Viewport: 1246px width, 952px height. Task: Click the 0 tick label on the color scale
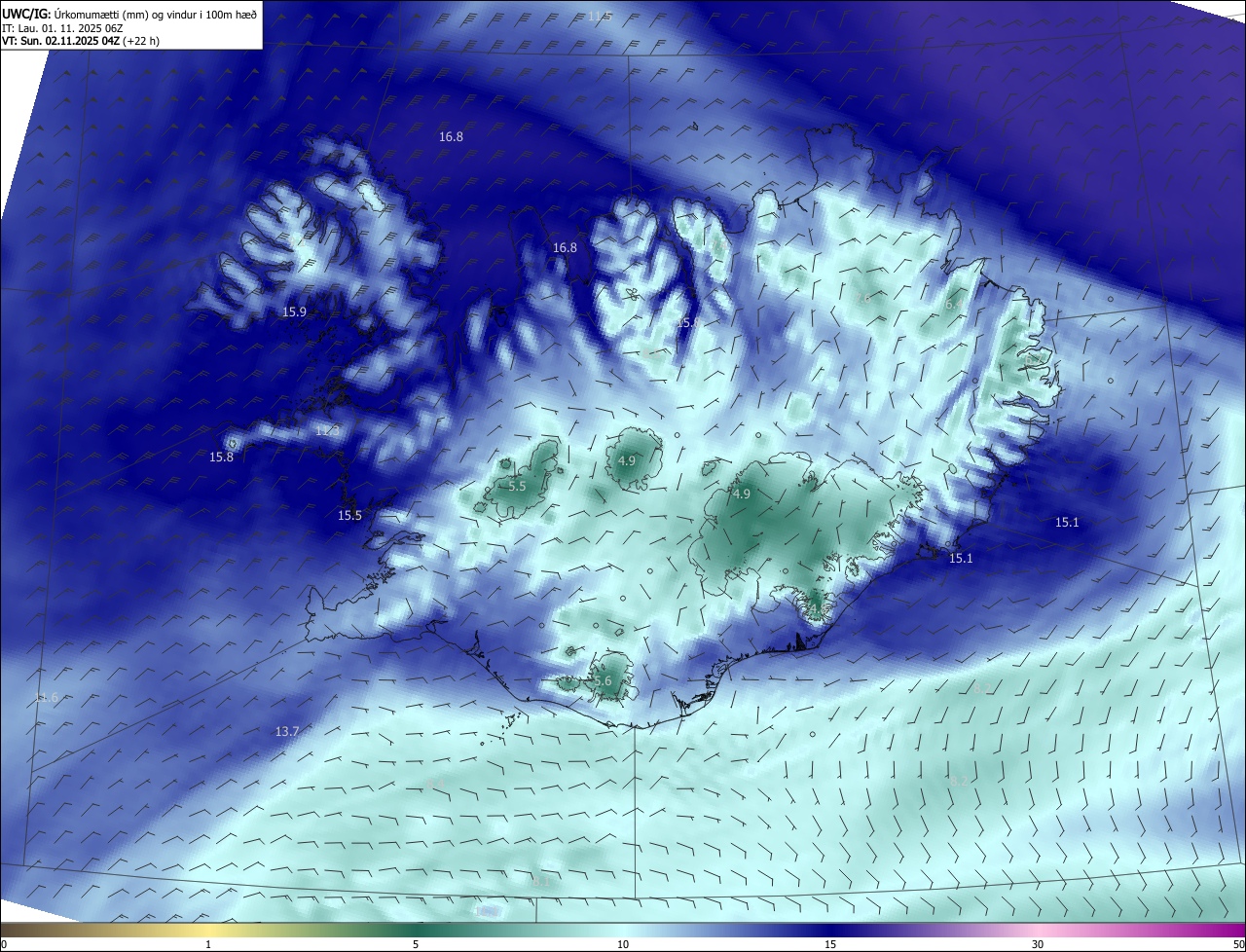pos(4,944)
